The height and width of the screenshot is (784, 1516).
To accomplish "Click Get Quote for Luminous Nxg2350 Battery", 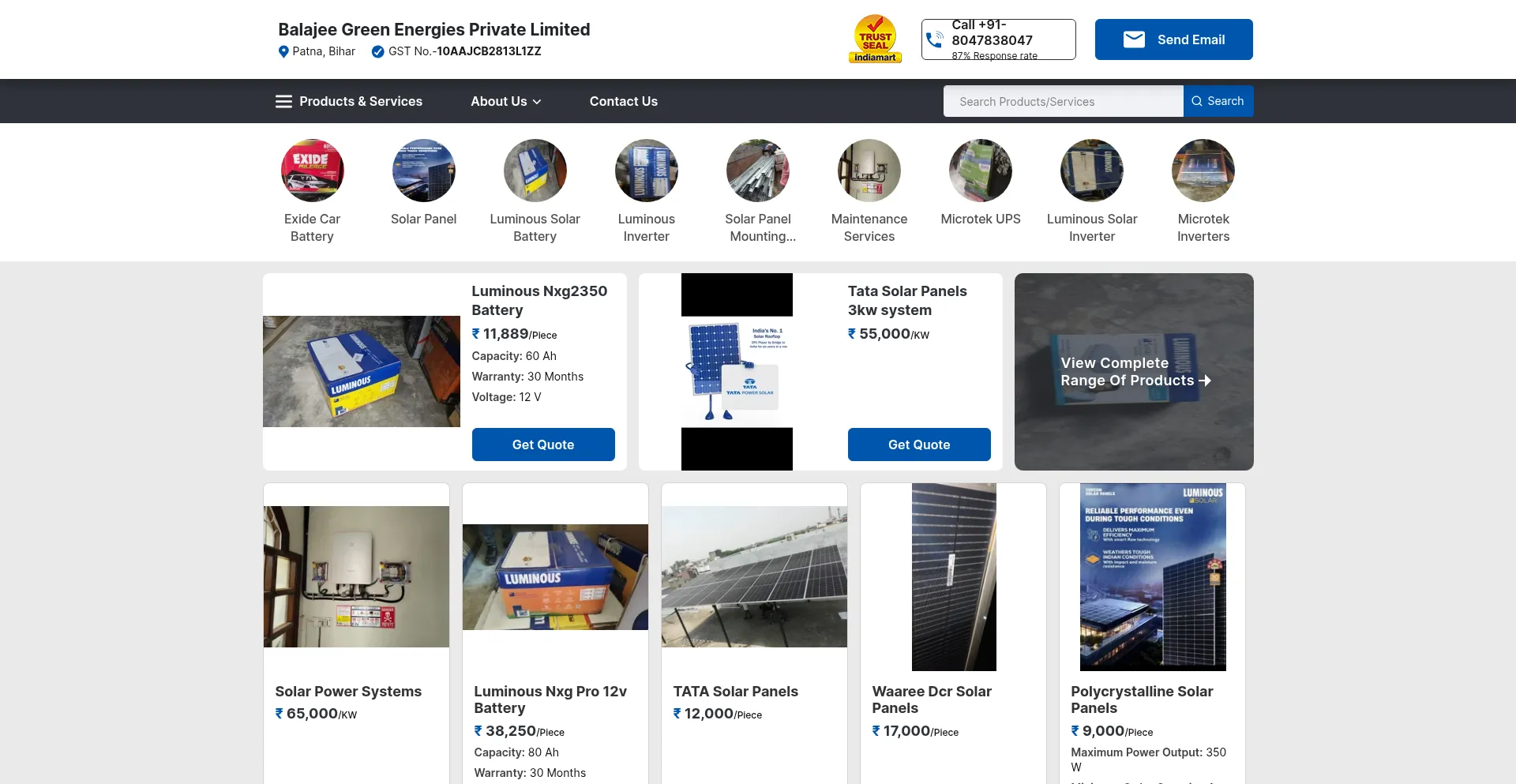I will [x=542, y=445].
